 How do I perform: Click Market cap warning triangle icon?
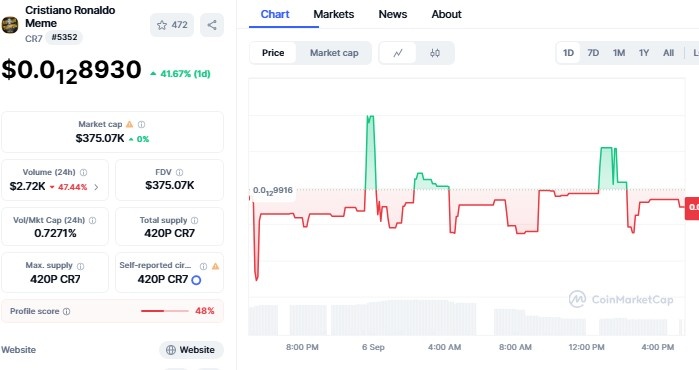[x=129, y=124]
